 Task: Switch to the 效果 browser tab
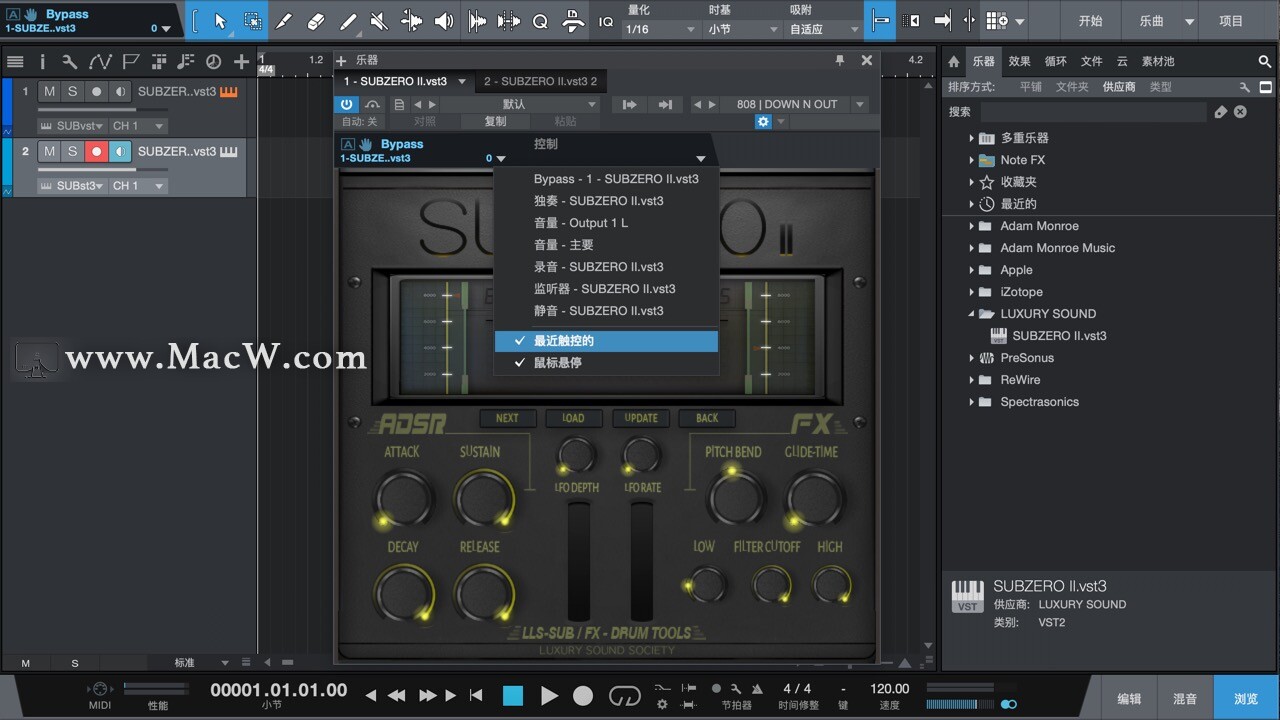[x=1019, y=61]
